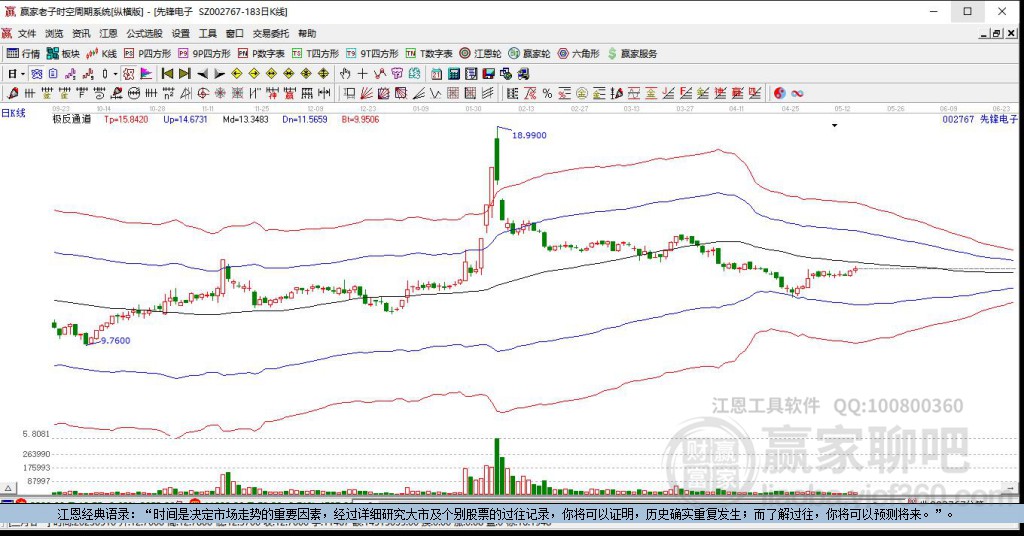Click the 板块 toolbar button
The image size is (1024, 536).
[x=63, y=54]
